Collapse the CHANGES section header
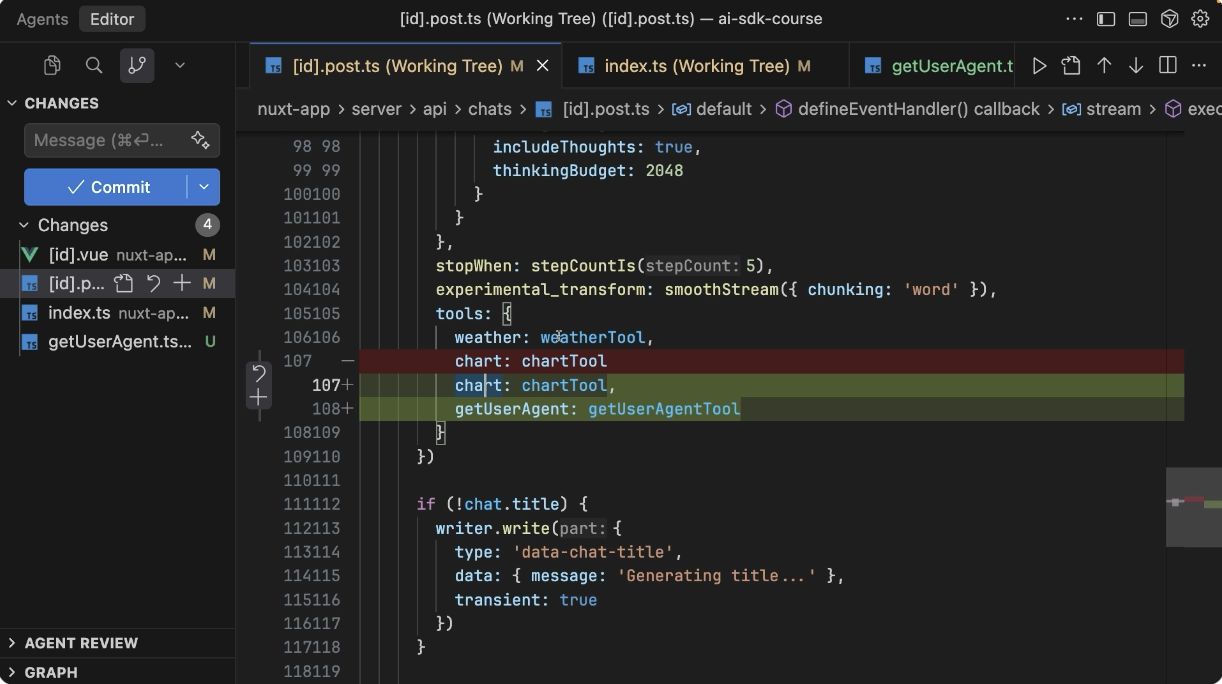 click(61, 103)
